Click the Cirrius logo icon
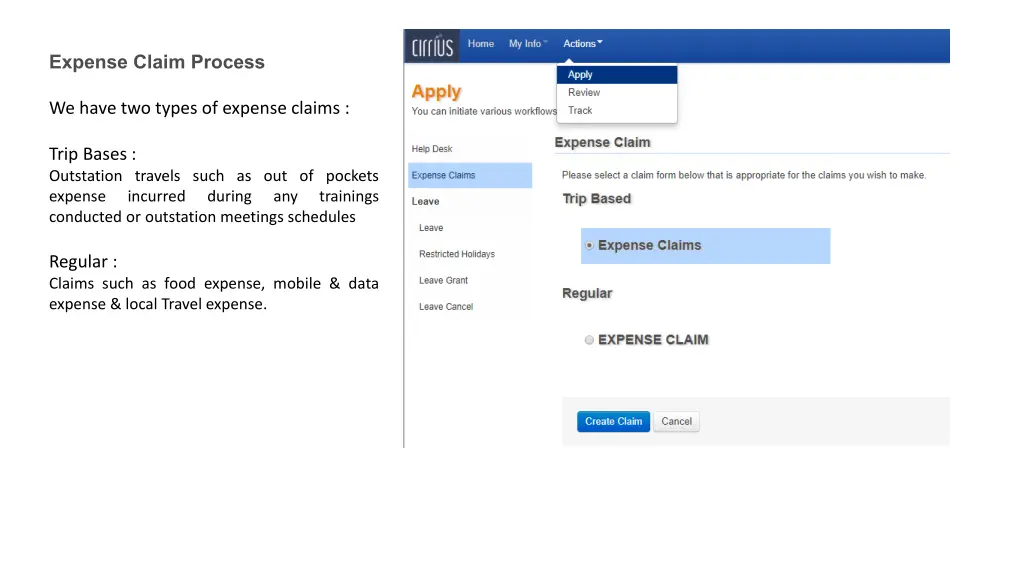The width and height of the screenshot is (1024, 576). coord(433,46)
